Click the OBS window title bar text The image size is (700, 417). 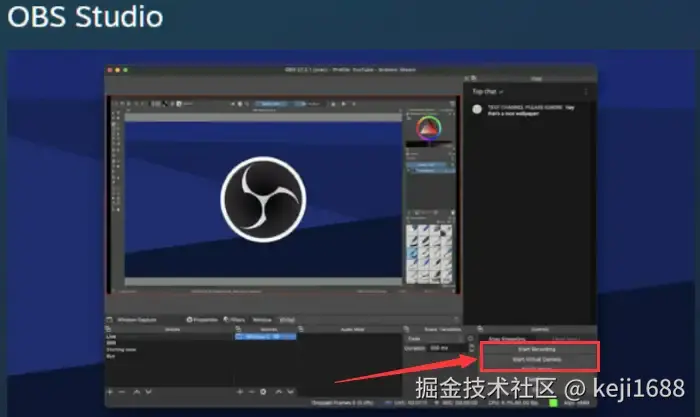[350, 70]
